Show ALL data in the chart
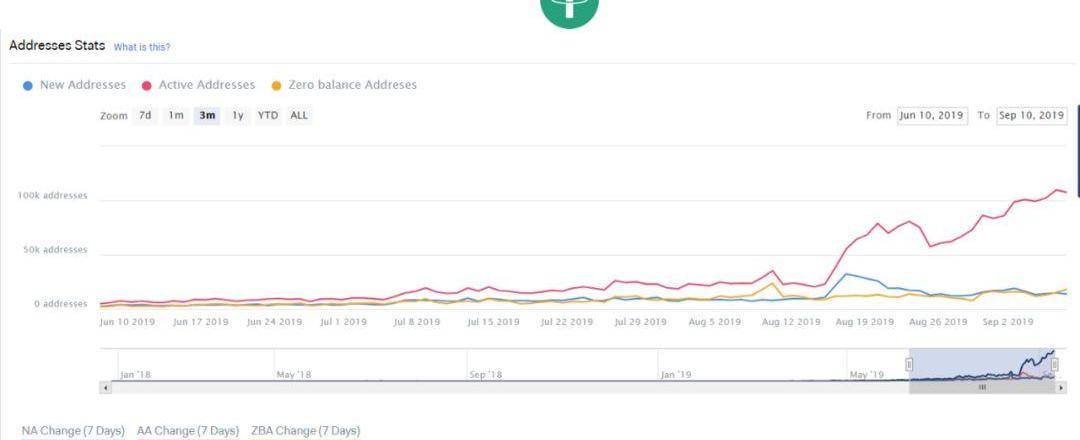Image resolution: width=1080 pixels, height=440 pixels. tap(299, 116)
